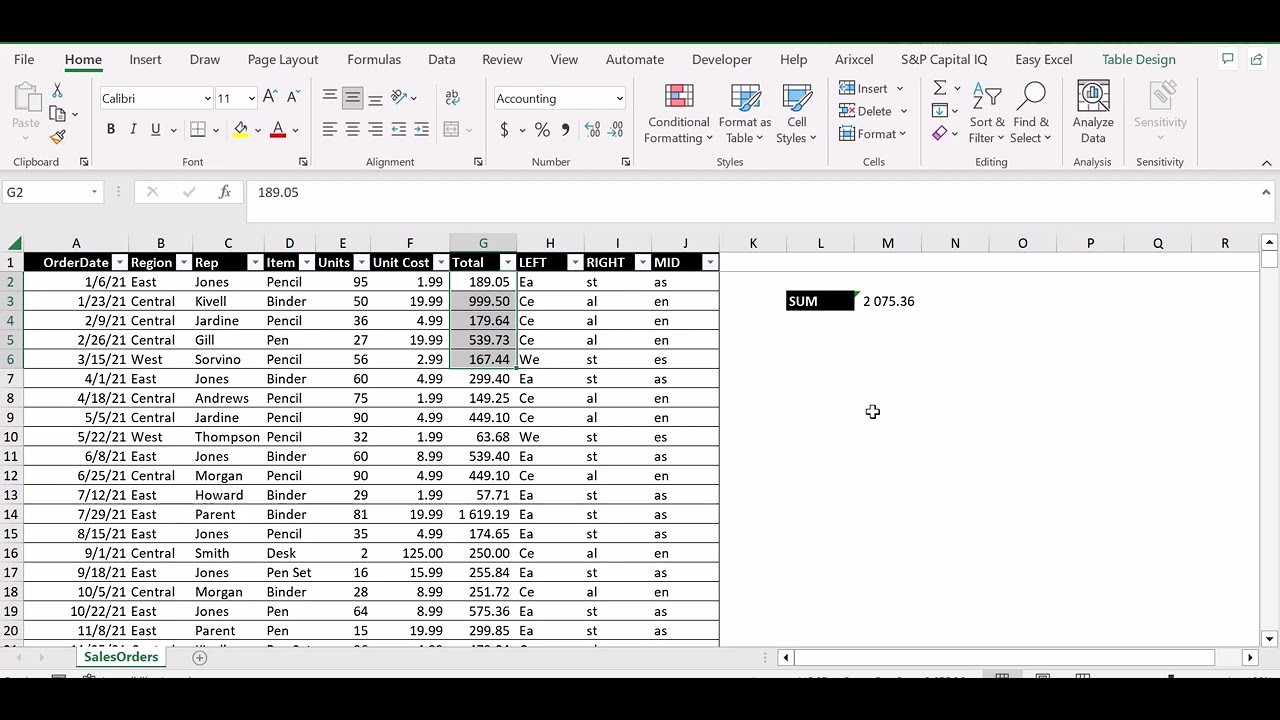This screenshot has height=720, width=1280.
Task: Apply percent style format
Action: click(x=542, y=129)
